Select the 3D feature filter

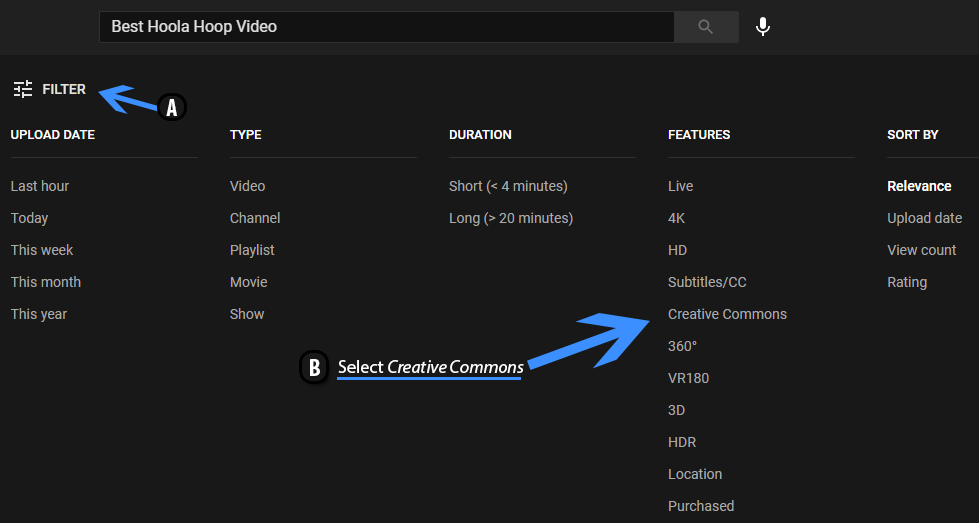(x=676, y=410)
